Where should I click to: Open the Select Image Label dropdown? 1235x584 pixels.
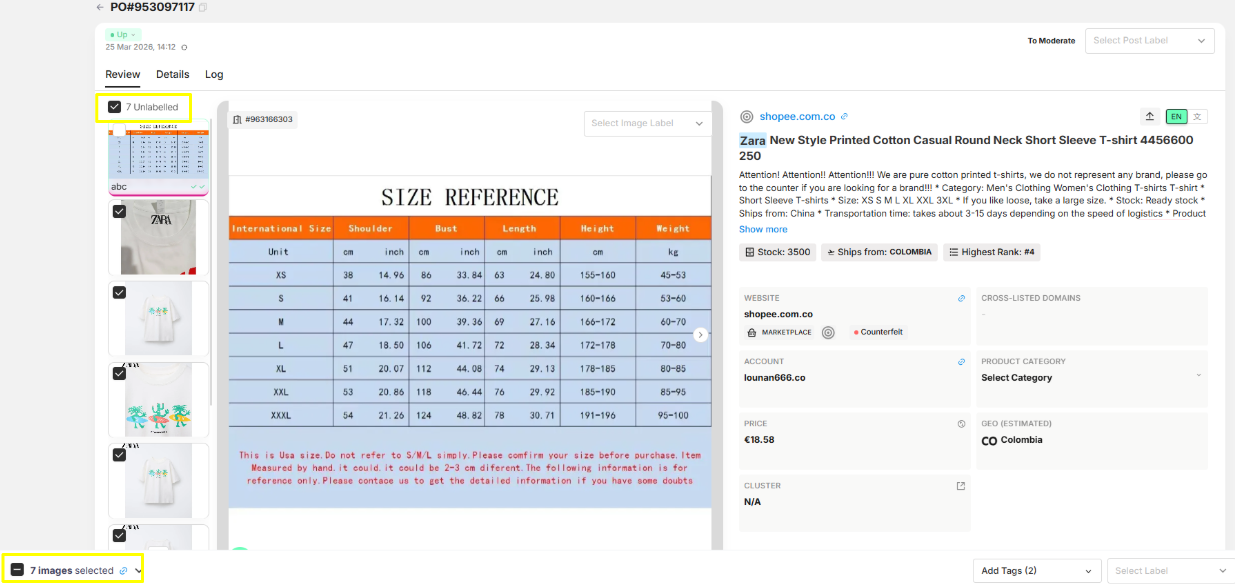(648, 123)
